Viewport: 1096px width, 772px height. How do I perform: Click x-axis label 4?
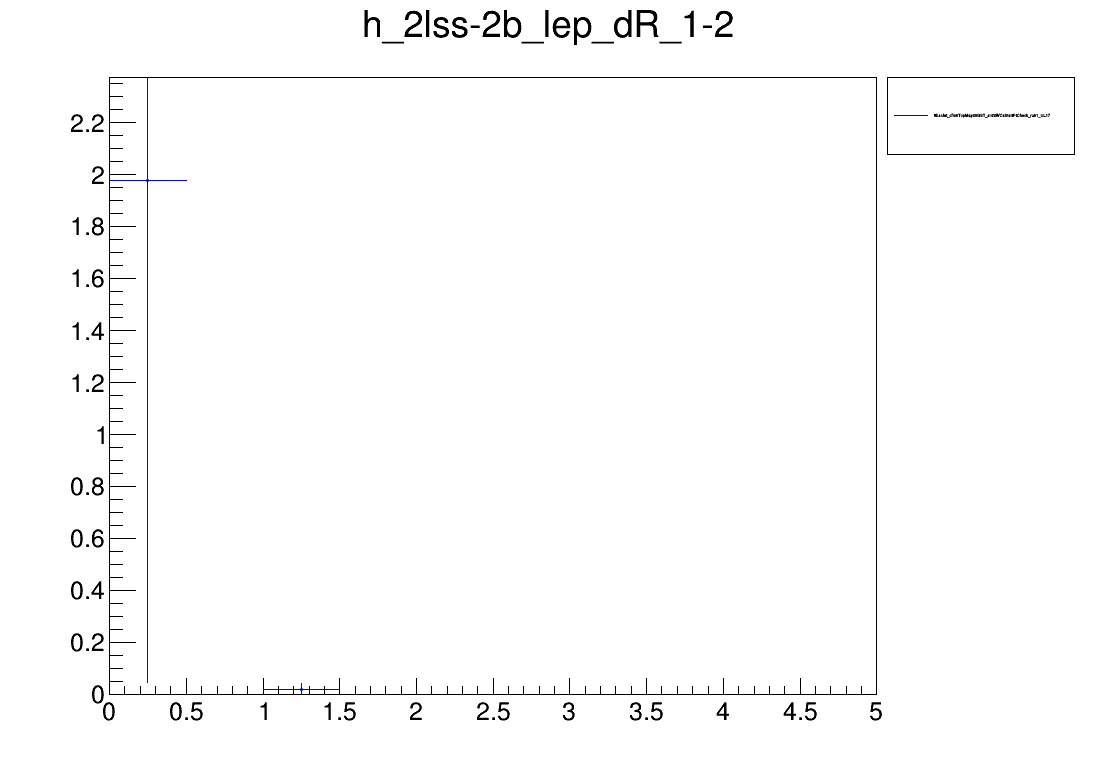pyautogui.click(x=723, y=713)
